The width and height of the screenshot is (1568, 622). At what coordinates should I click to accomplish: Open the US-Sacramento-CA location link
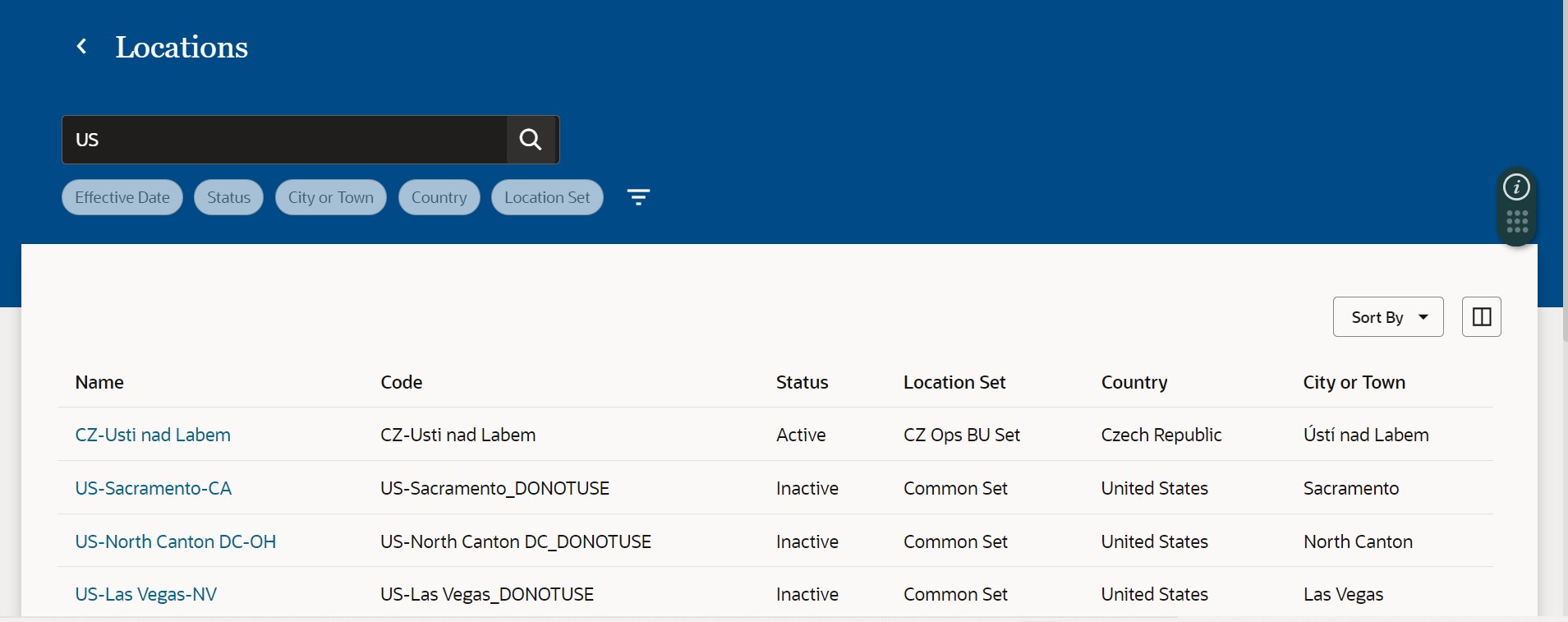154,488
